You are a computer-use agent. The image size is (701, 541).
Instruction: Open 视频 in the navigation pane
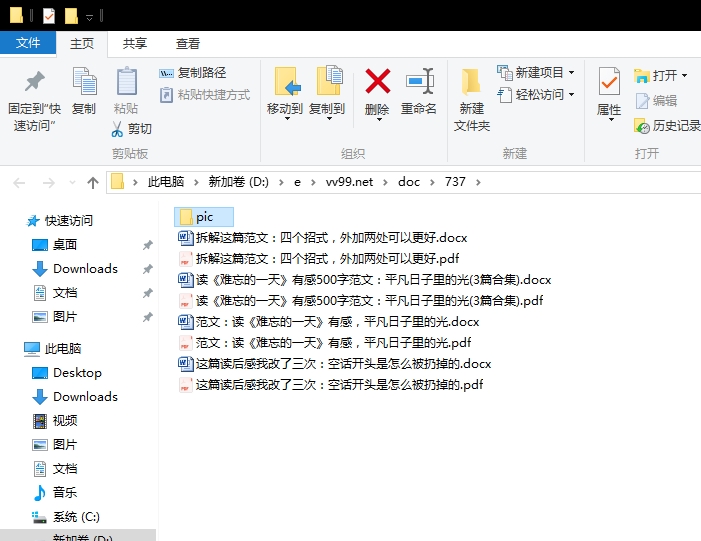[x=55, y=421]
